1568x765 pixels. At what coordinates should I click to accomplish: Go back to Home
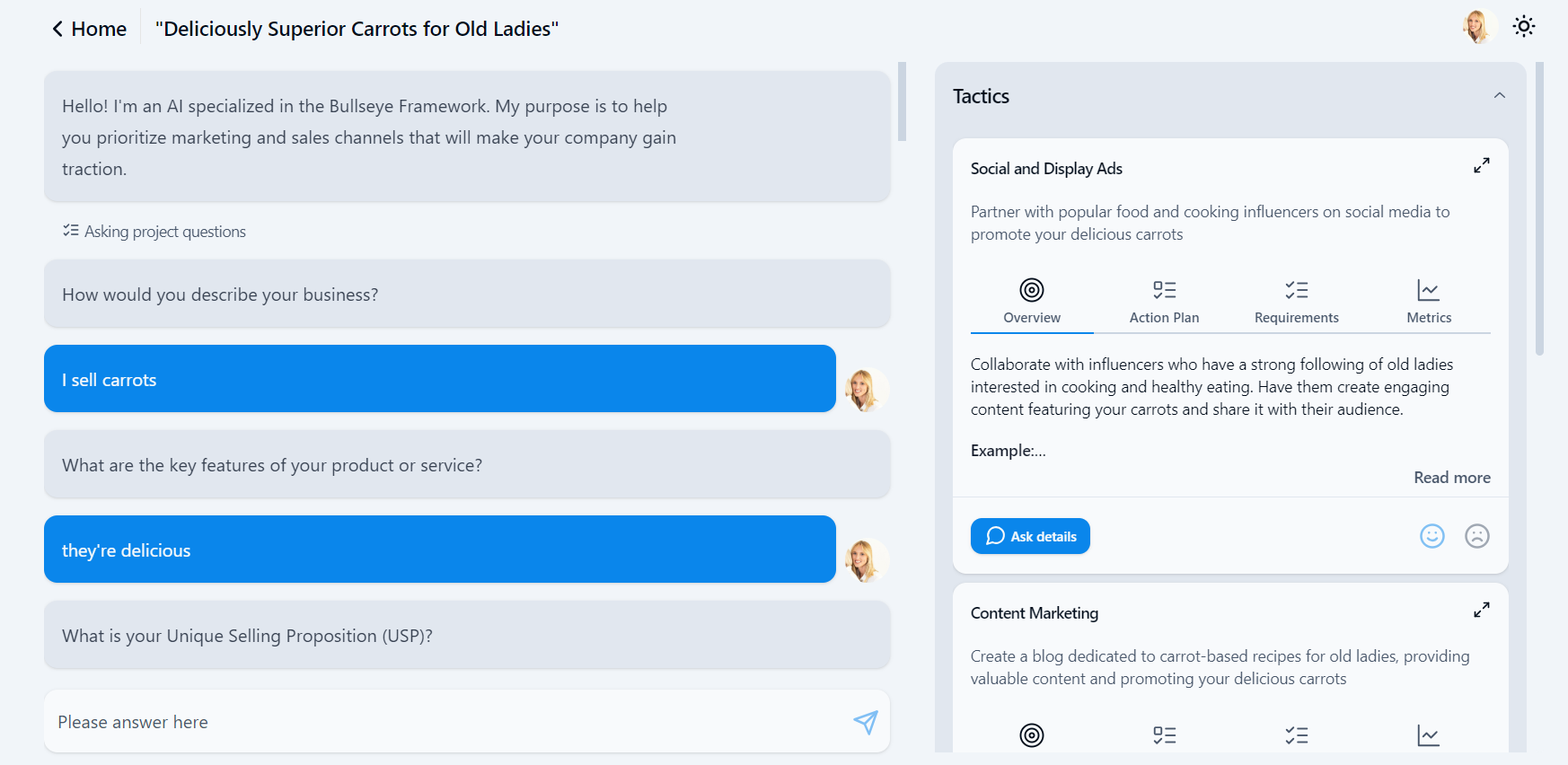[89, 29]
